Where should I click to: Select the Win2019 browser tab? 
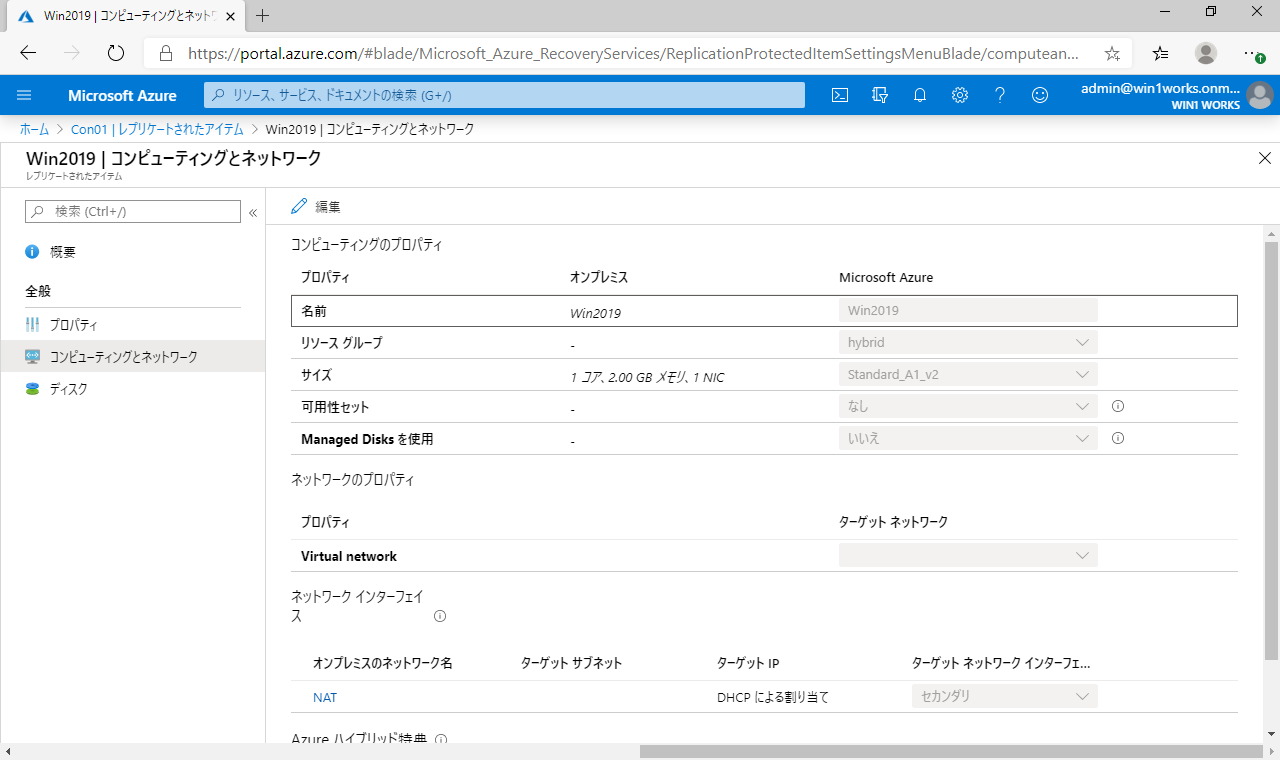(125, 16)
